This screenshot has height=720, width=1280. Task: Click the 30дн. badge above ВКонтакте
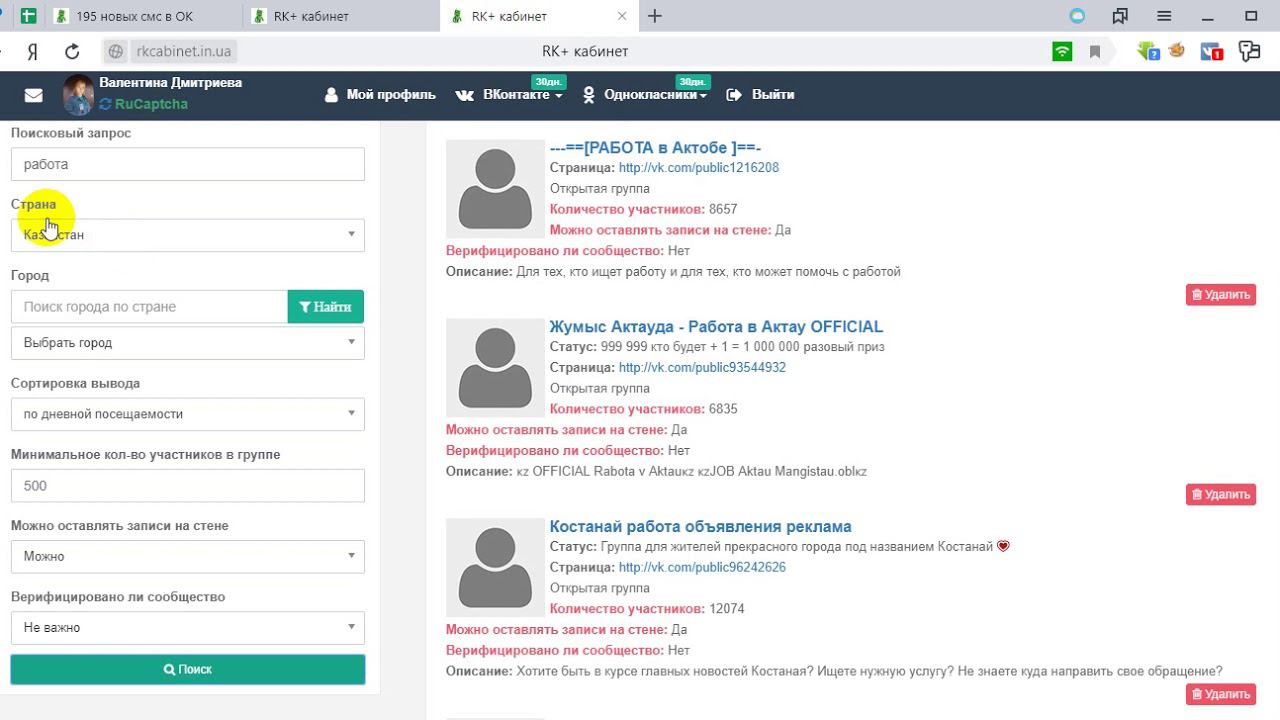(548, 82)
